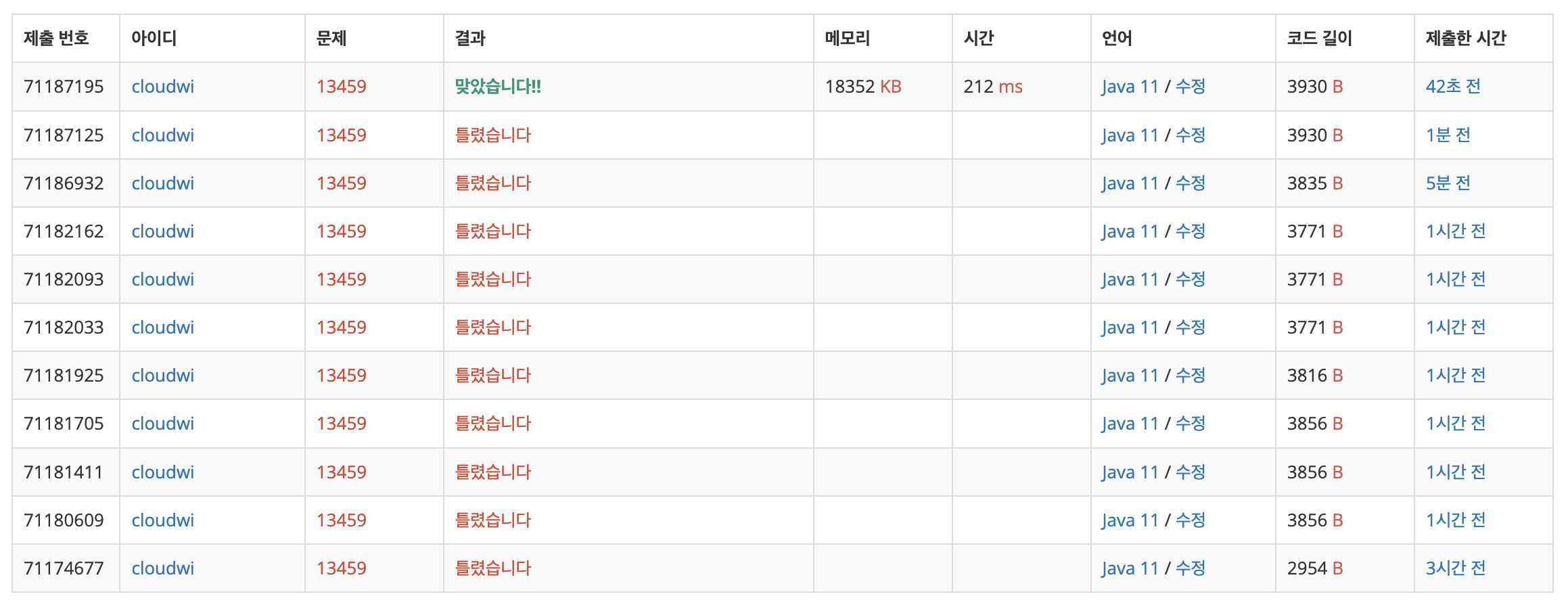
Task: Open cloudwi profile in row 71186932
Action: click(x=162, y=183)
